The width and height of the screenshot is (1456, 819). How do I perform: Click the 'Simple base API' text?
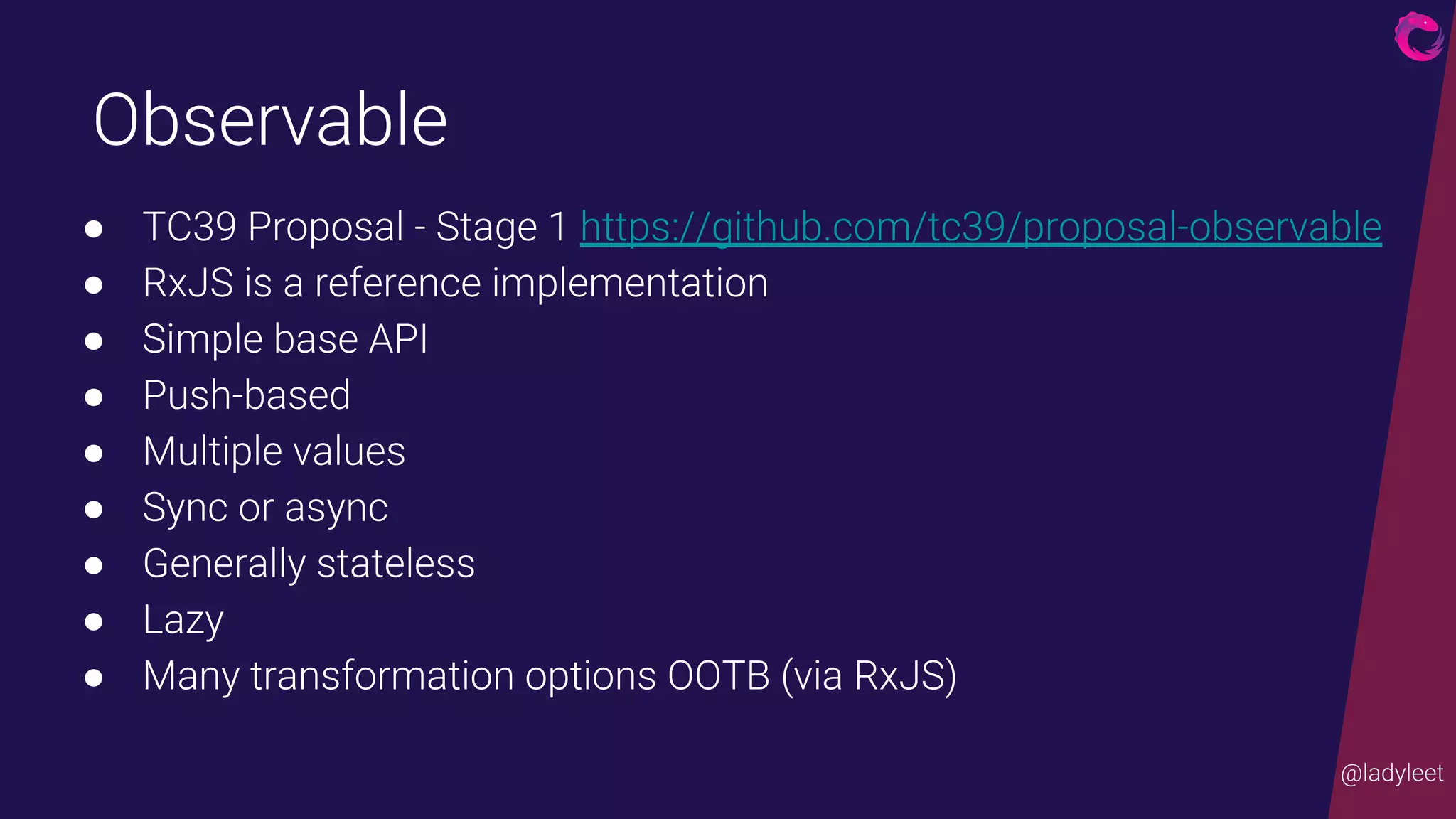pyautogui.click(x=285, y=340)
